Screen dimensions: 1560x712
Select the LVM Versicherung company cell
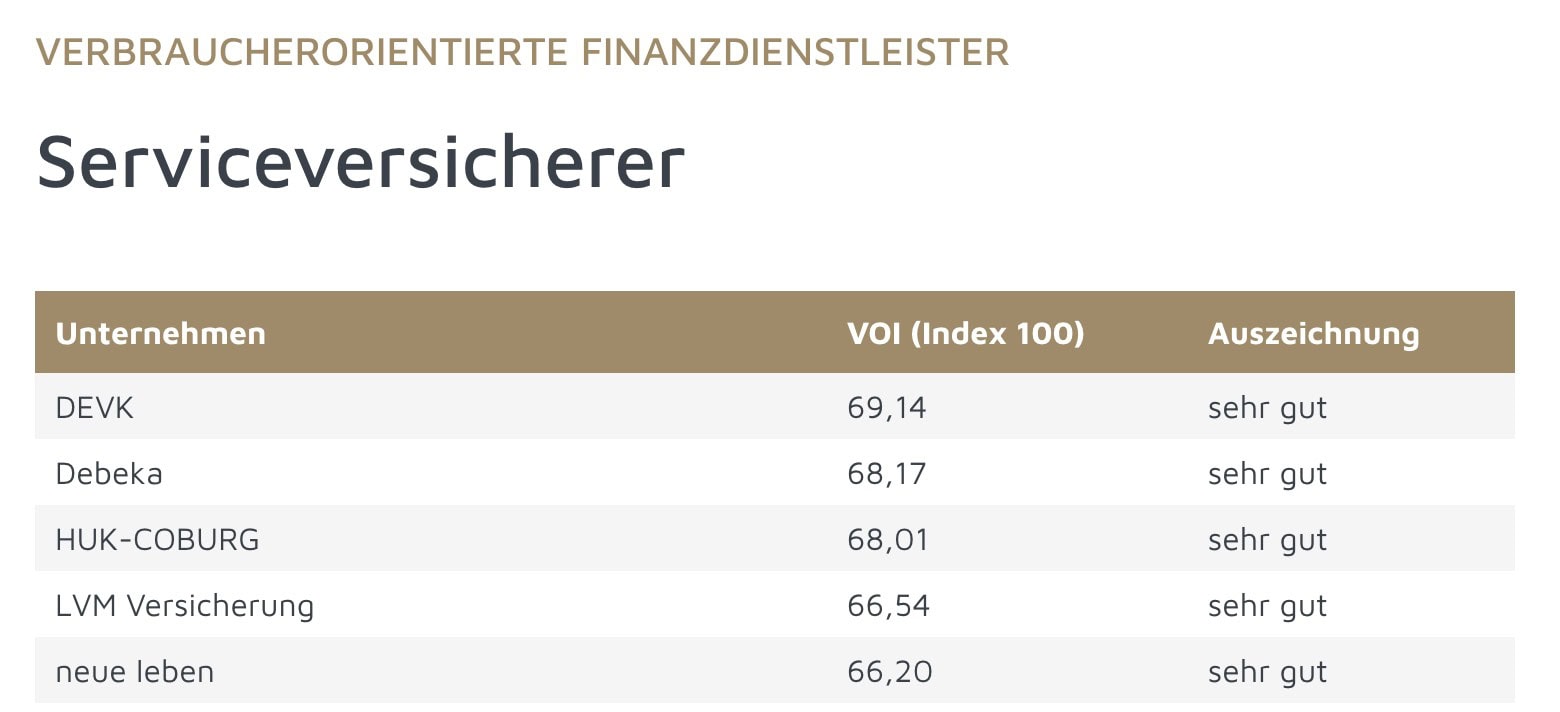click(184, 605)
